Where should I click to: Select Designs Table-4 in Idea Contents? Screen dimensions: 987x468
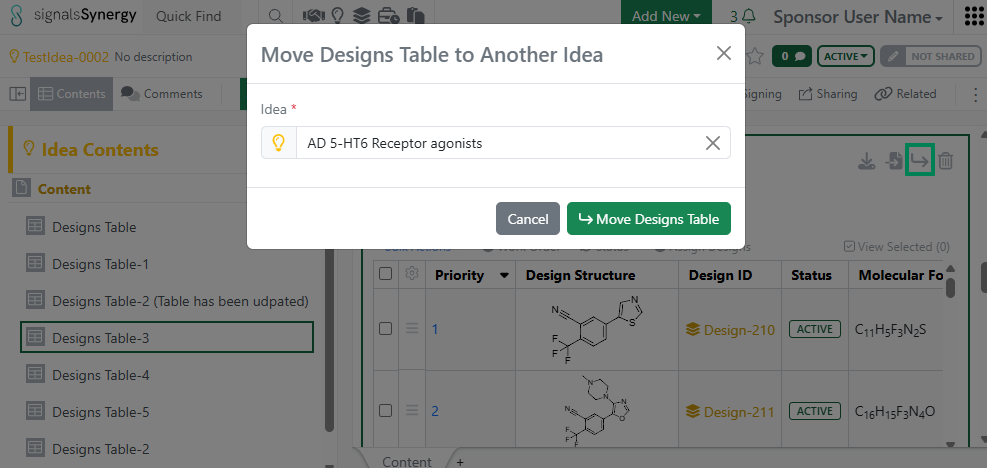pos(100,375)
